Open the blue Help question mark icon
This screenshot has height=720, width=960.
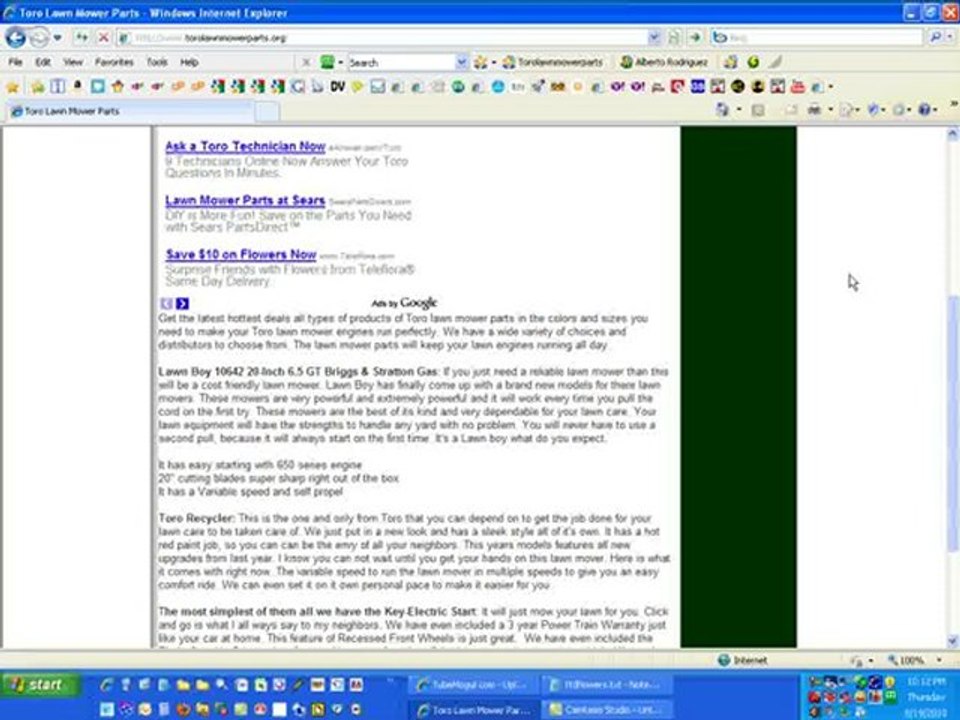point(924,110)
